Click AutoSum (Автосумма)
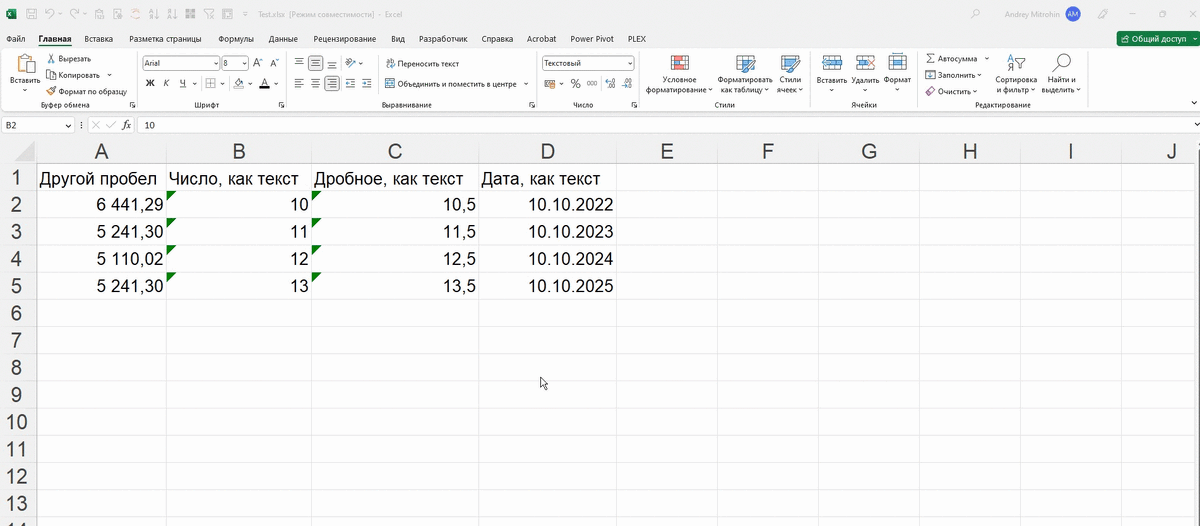Image resolution: width=1200 pixels, height=526 pixels. [x=951, y=59]
